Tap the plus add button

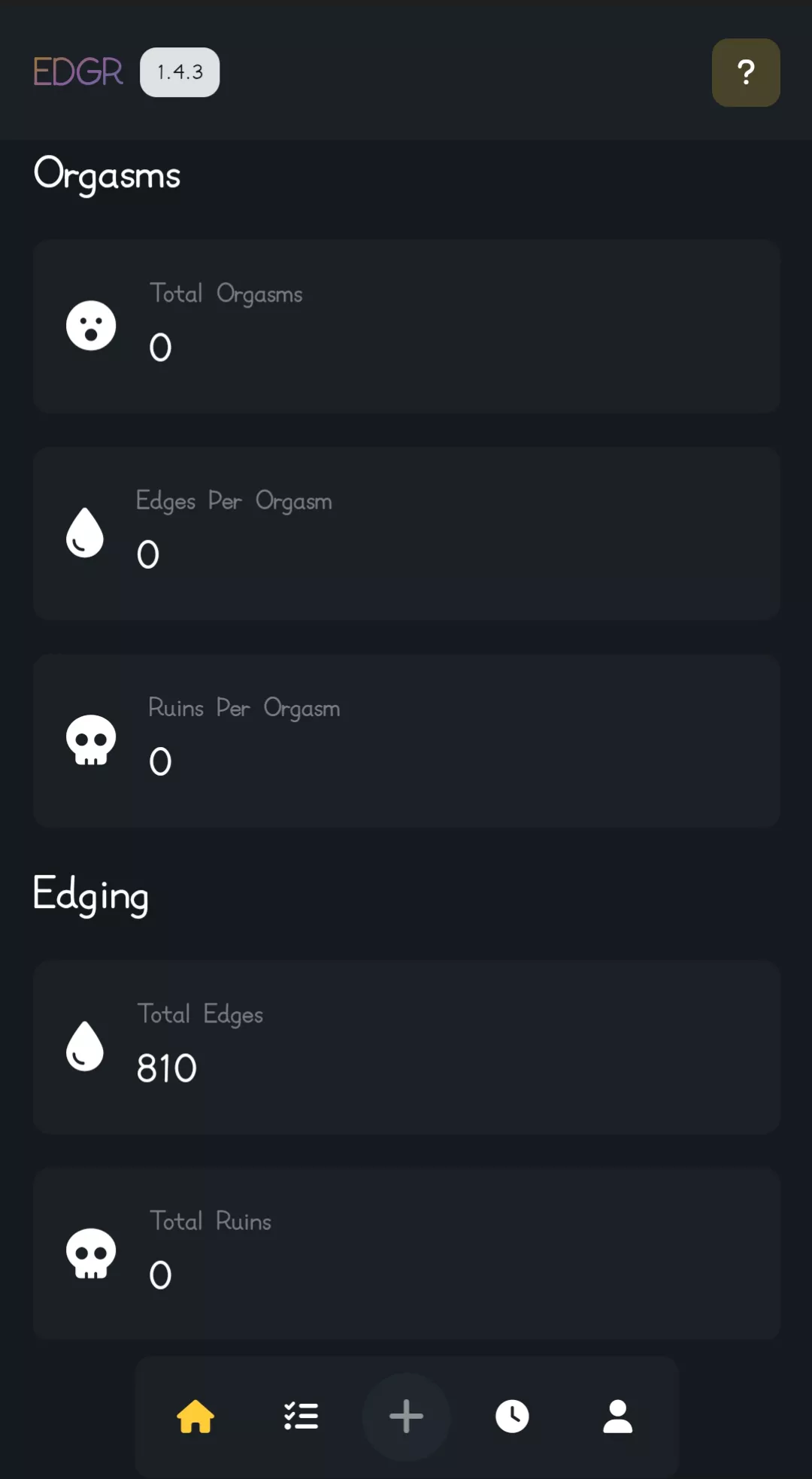406,1417
